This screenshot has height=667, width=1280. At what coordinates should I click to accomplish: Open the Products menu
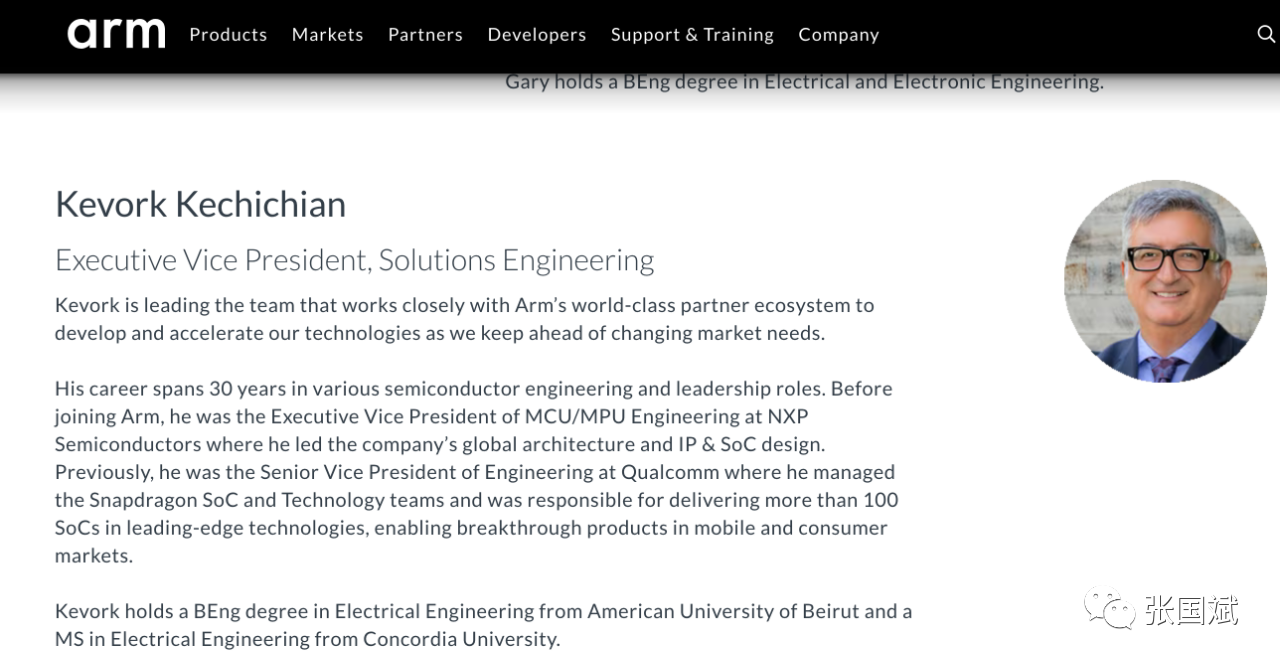(228, 34)
